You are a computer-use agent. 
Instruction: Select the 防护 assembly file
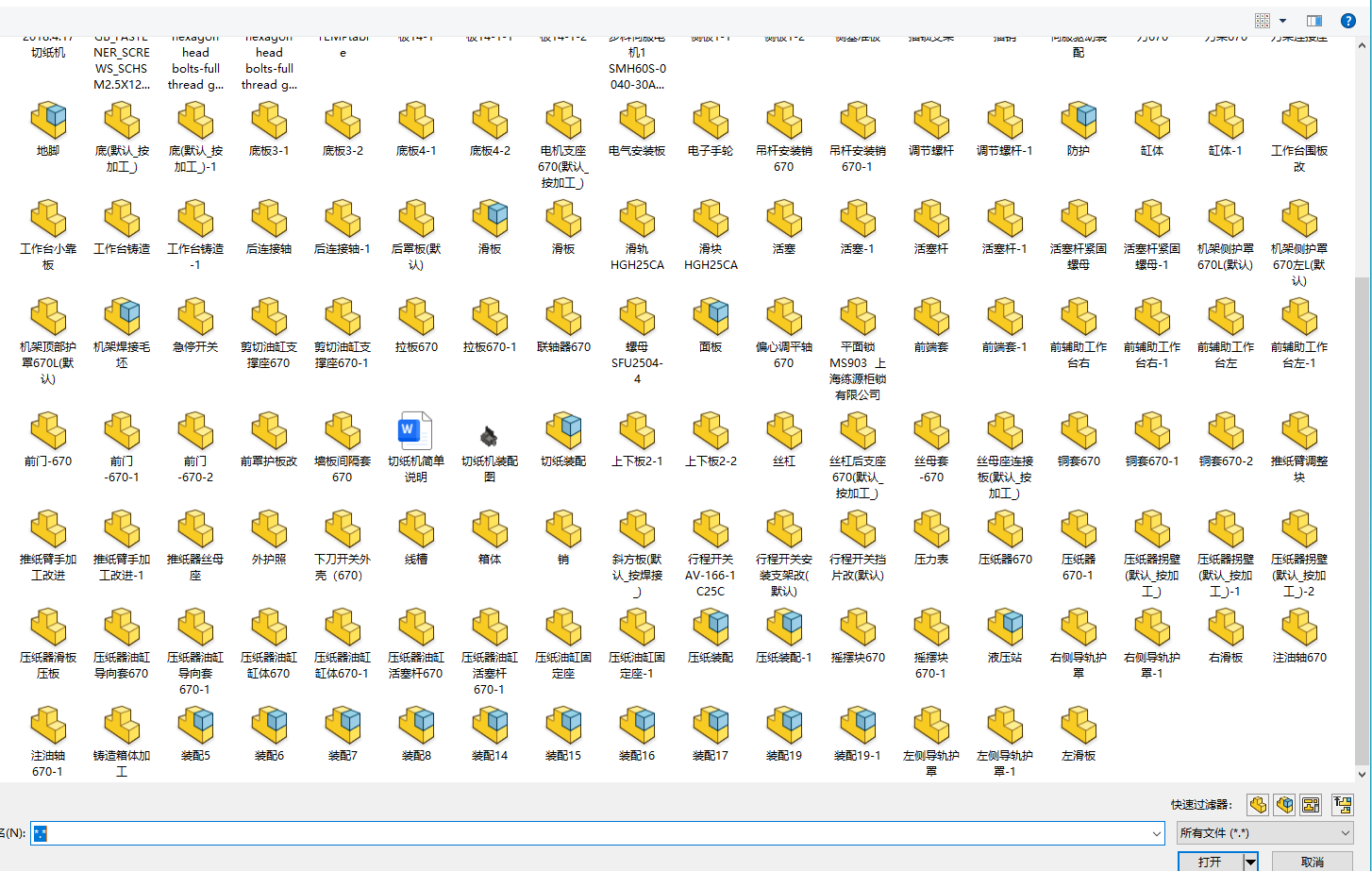click(x=1079, y=131)
